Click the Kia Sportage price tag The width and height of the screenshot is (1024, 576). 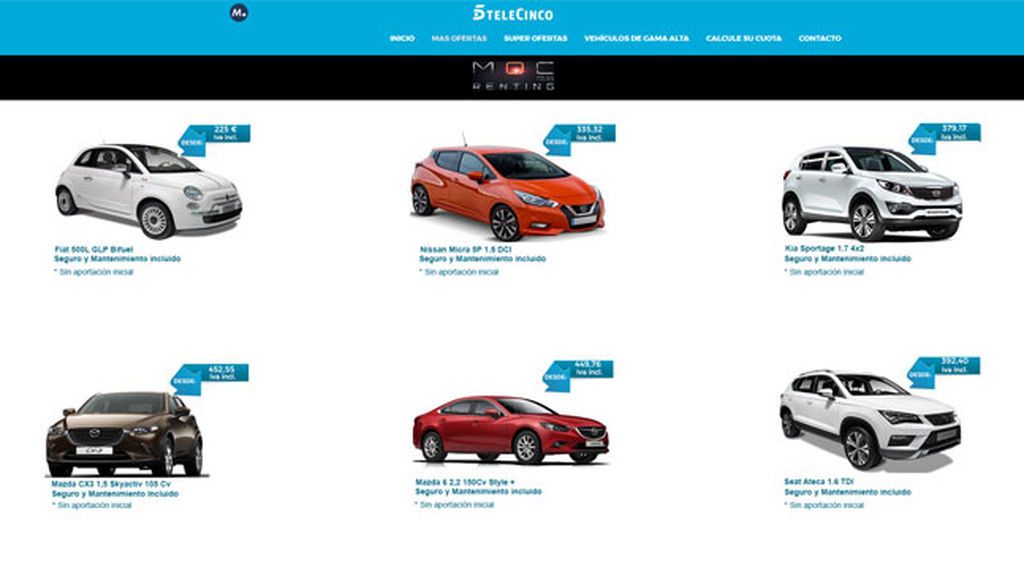point(945,138)
